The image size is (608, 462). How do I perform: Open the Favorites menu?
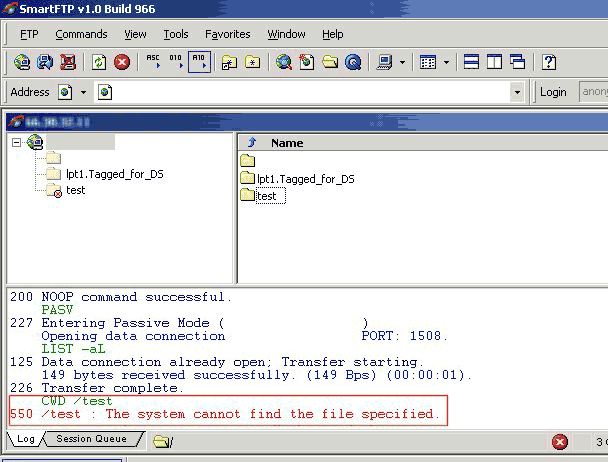point(227,34)
